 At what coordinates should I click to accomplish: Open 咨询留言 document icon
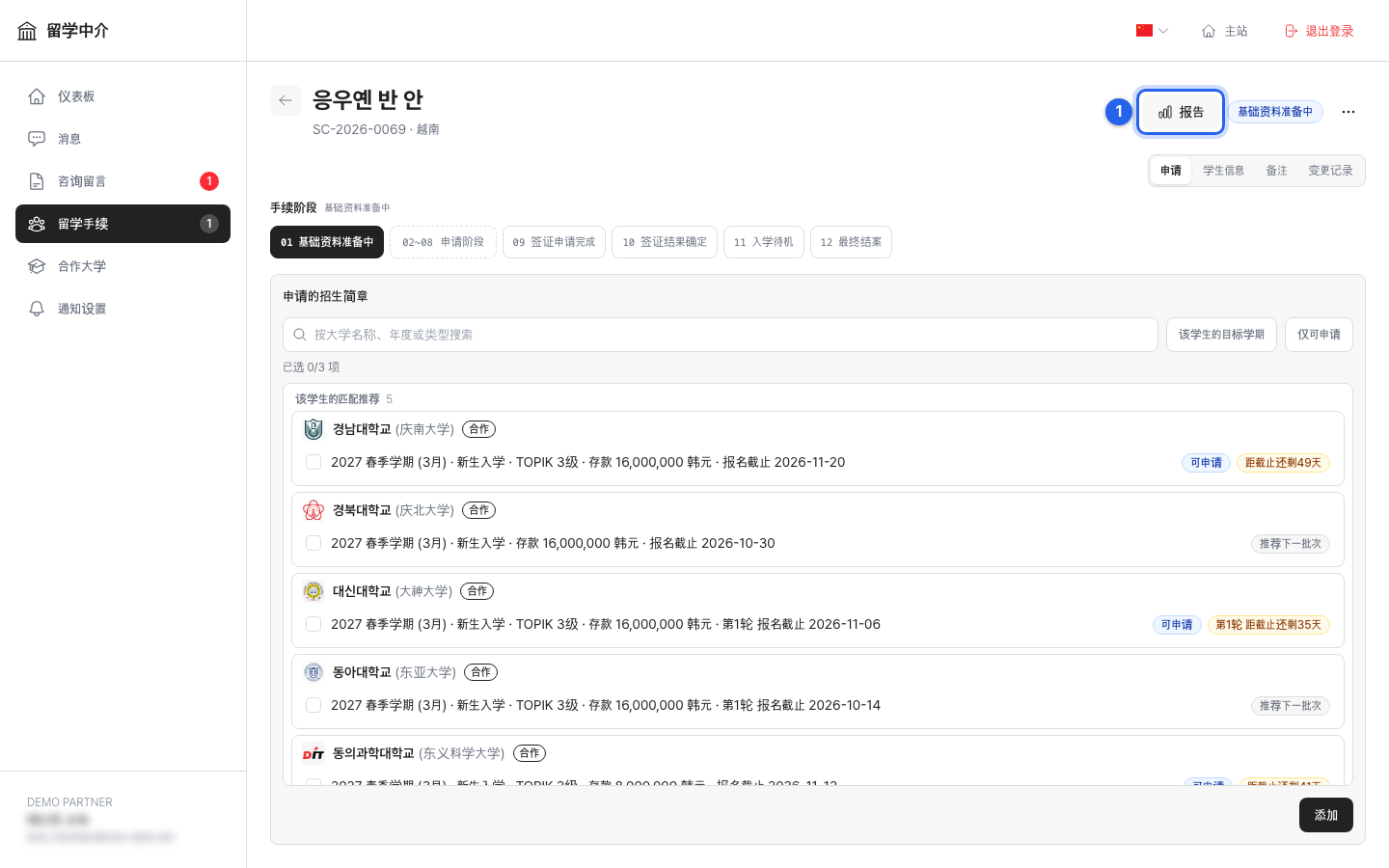tap(37, 181)
